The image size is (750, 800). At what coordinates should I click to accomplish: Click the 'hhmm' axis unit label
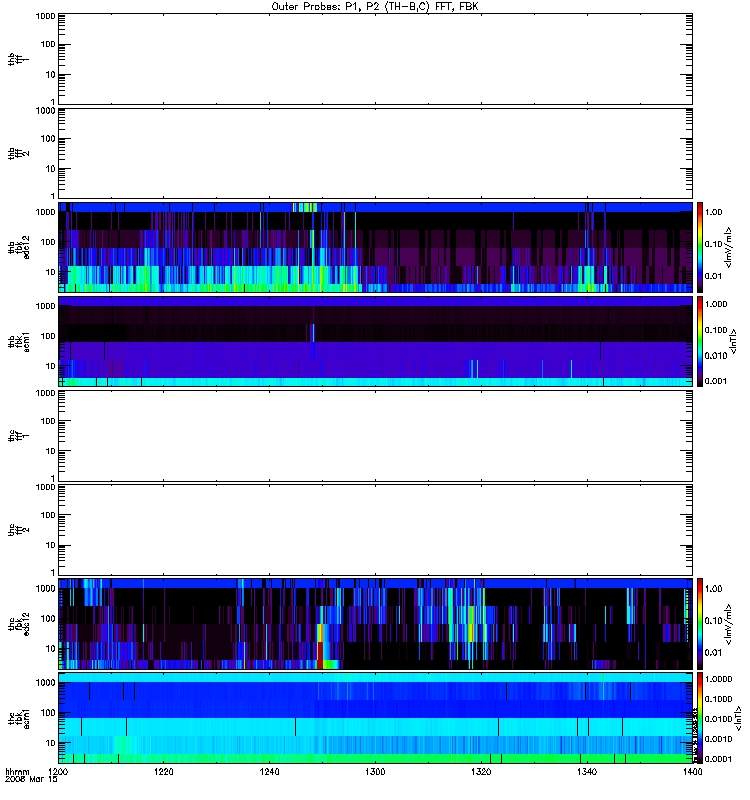click(17, 772)
